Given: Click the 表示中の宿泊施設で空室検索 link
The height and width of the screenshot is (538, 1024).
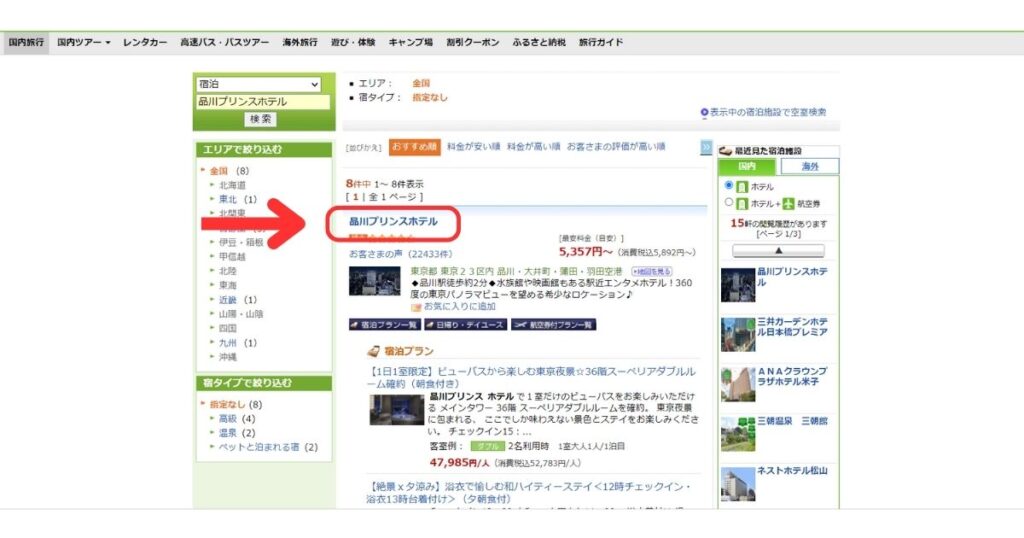Looking at the screenshot, I should tap(768, 112).
